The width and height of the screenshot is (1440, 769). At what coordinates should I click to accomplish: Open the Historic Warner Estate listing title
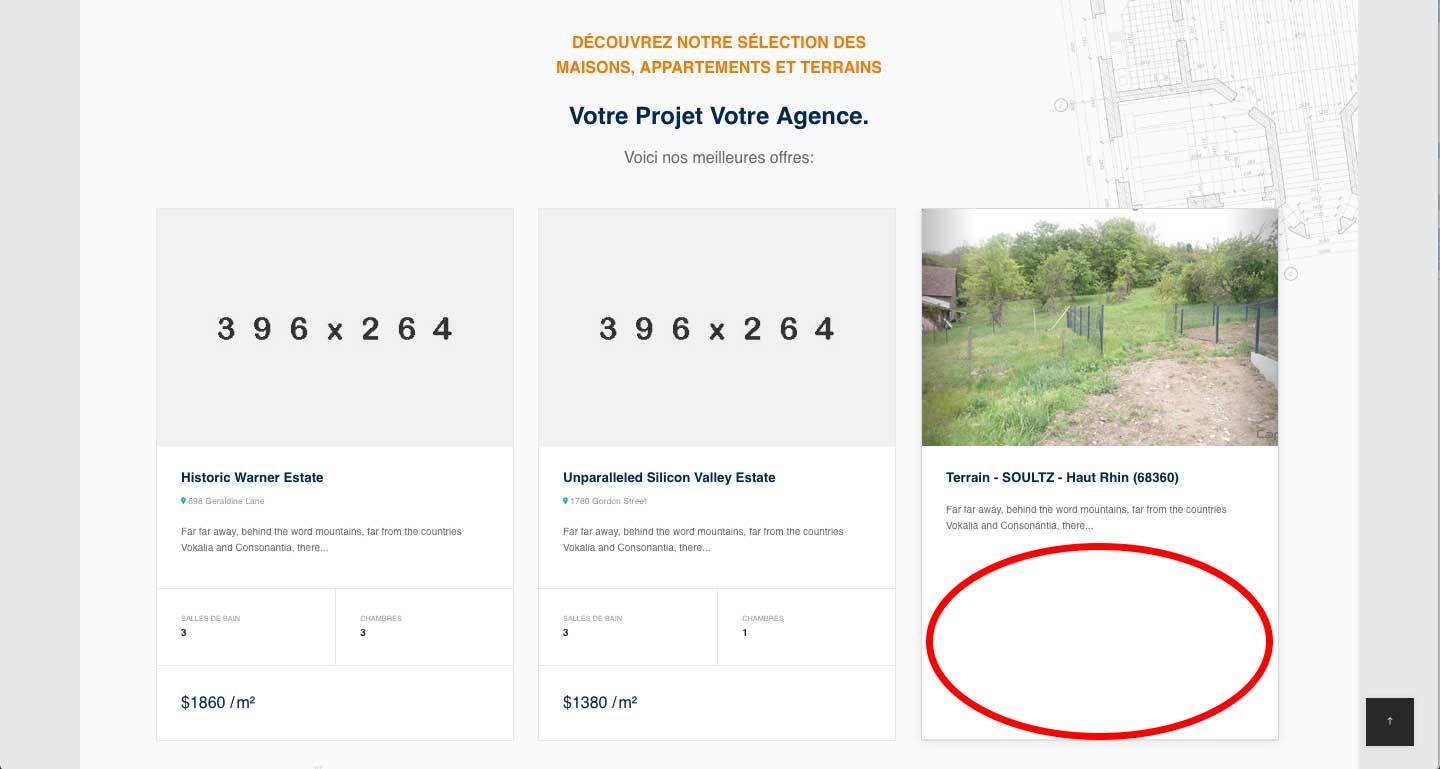[x=252, y=478]
